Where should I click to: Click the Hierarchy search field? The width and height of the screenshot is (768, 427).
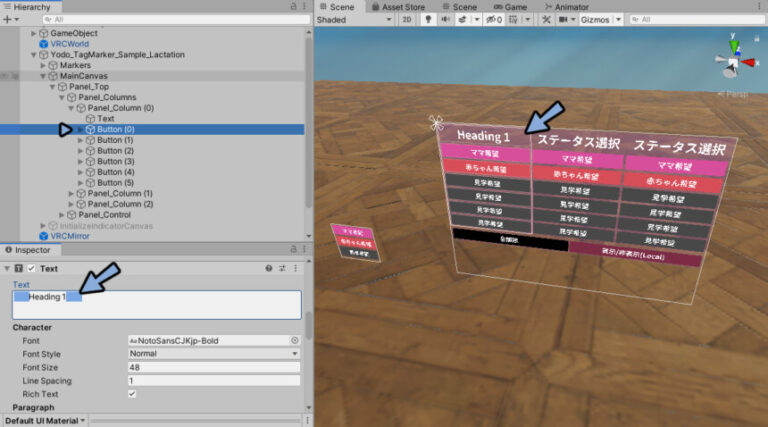176,20
